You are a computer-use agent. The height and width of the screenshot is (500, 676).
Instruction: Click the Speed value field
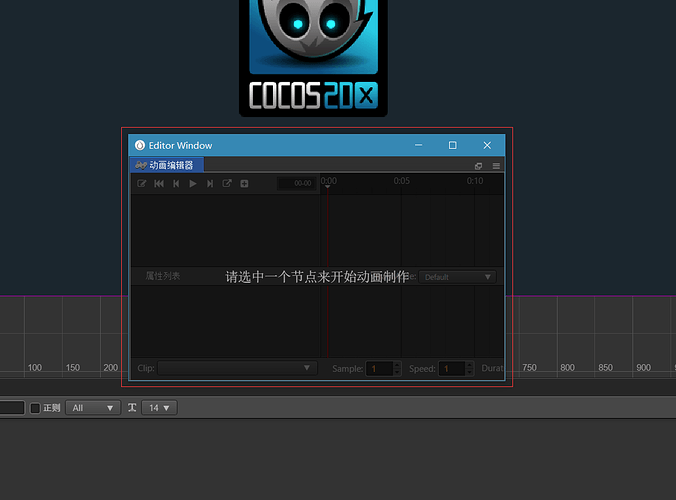coord(452,369)
